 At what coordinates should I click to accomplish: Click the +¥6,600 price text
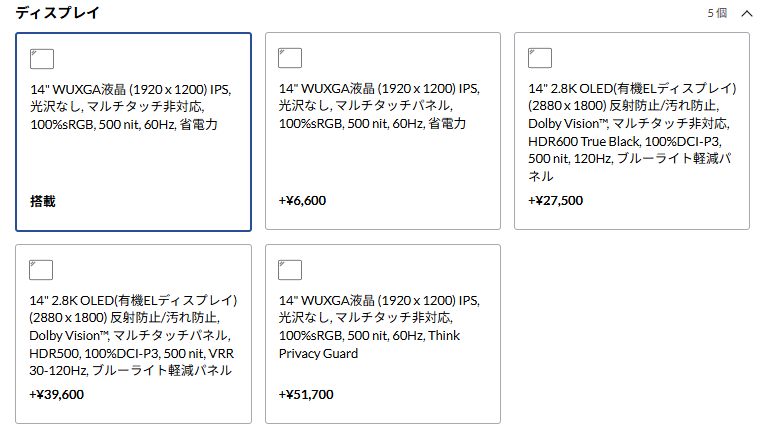[x=302, y=201]
